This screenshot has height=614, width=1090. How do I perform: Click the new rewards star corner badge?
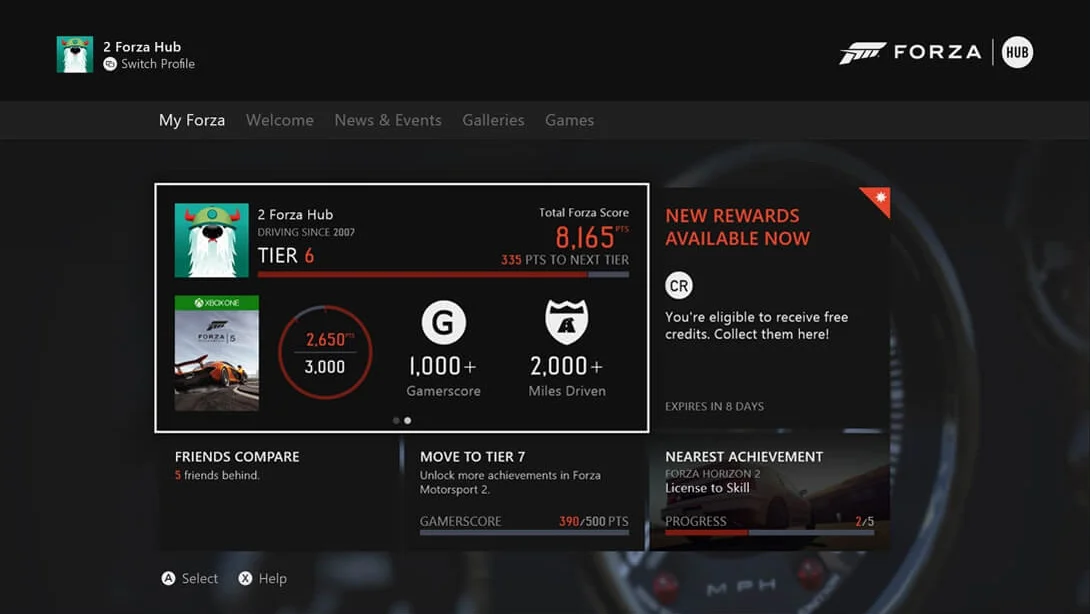[x=877, y=200]
